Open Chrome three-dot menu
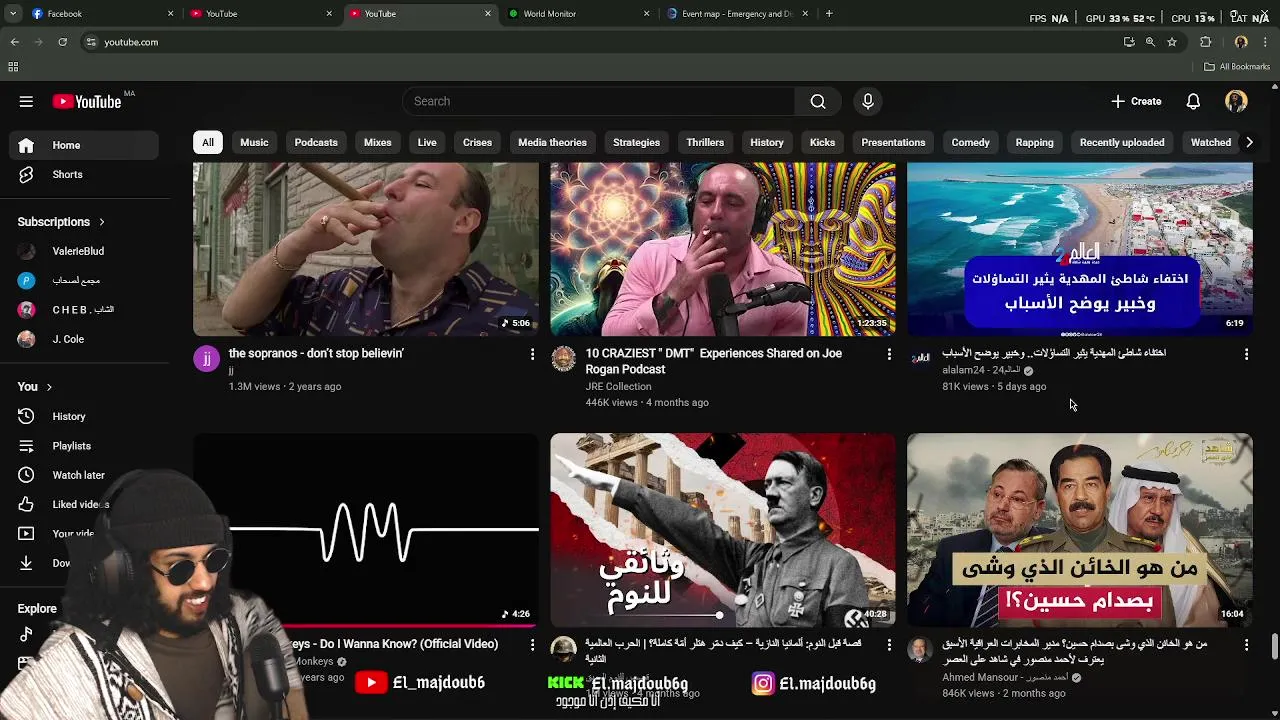This screenshot has width=1280, height=720. [x=1266, y=42]
